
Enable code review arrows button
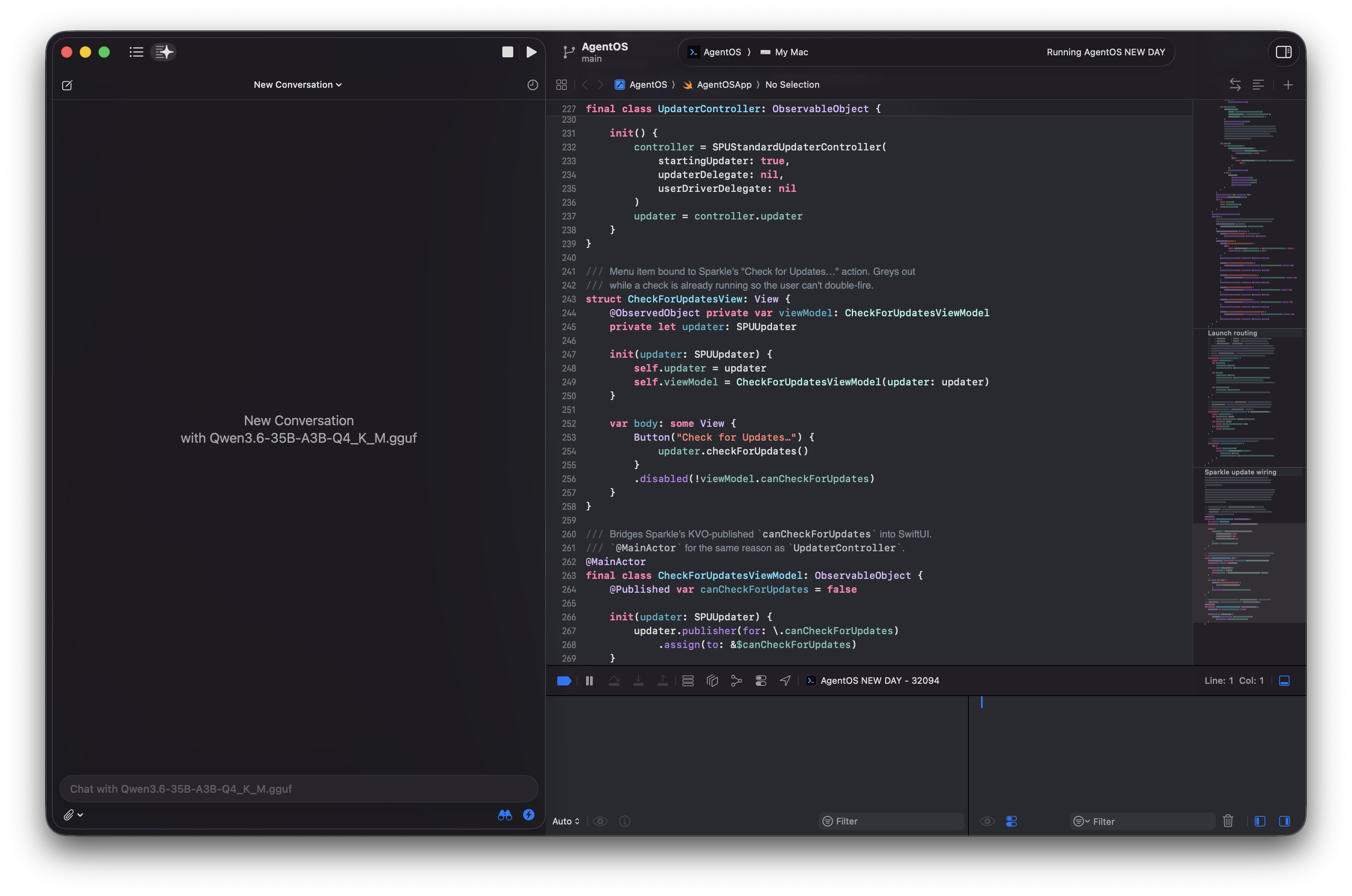pyautogui.click(x=1235, y=85)
